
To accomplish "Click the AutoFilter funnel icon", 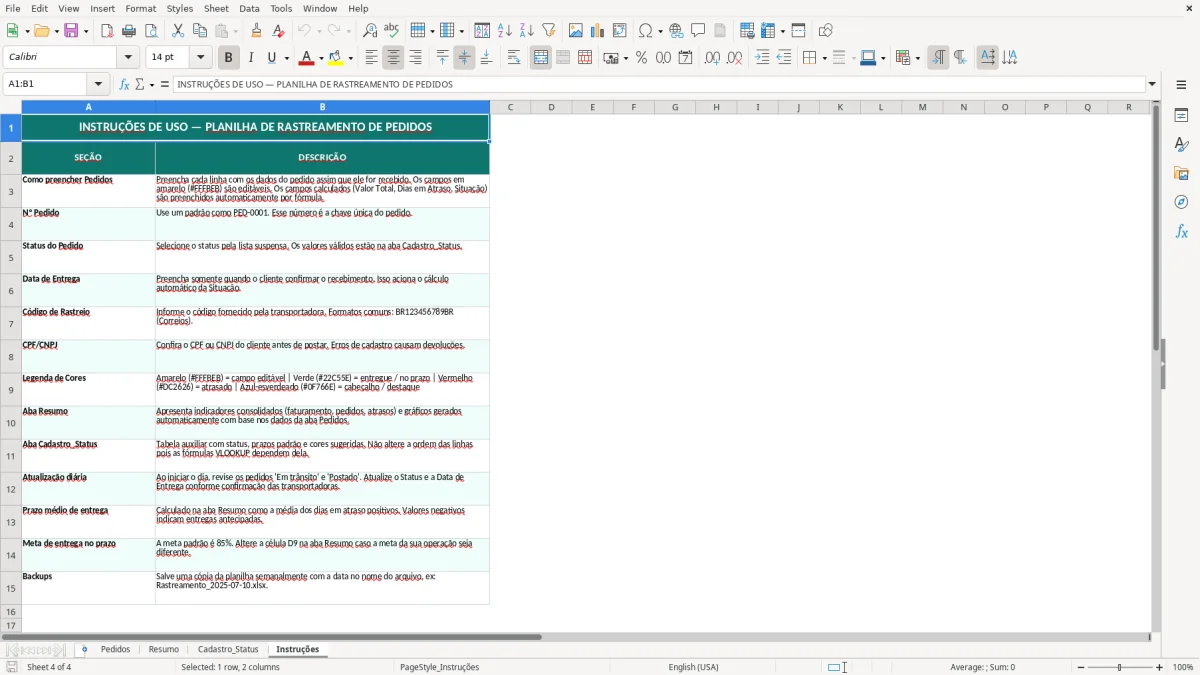I will point(548,31).
